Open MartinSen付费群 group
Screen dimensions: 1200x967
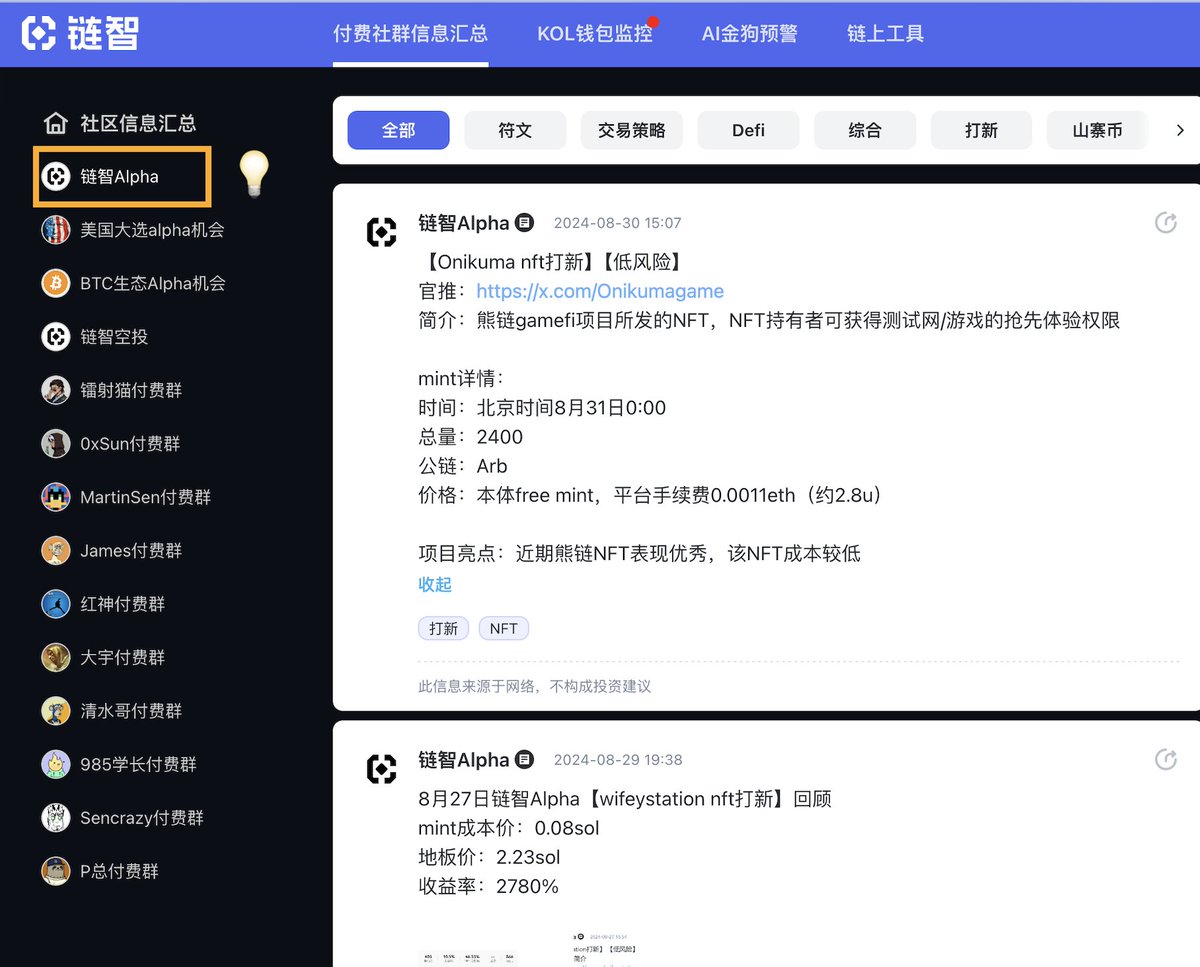tap(146, 497)
